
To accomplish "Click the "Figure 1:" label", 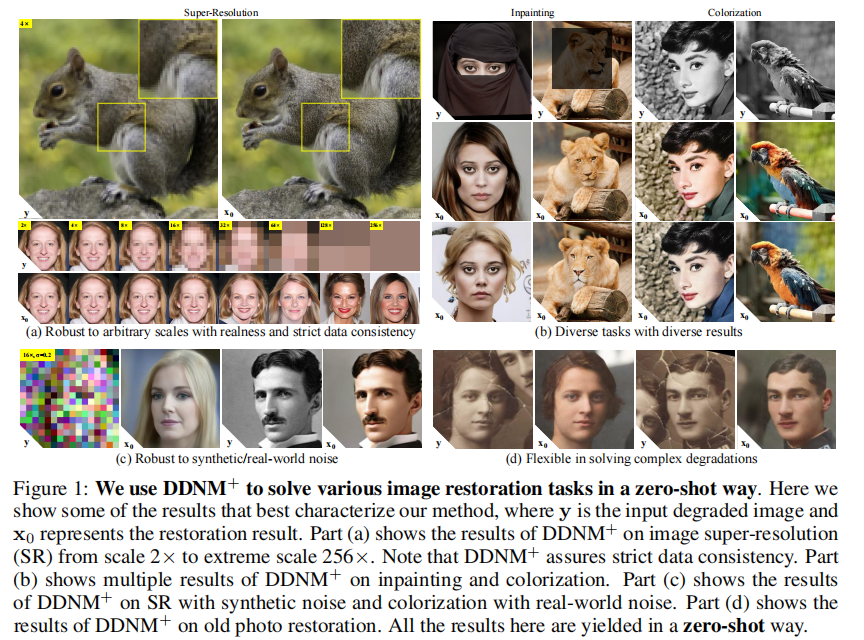I will [51, 488].
